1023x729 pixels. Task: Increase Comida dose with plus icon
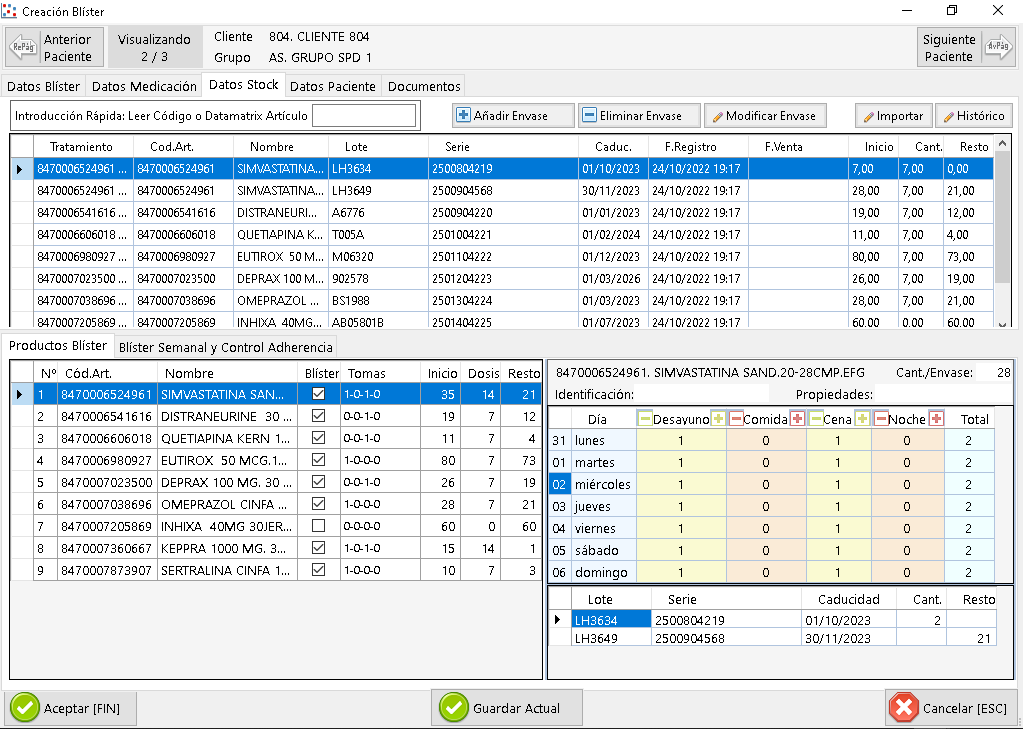(x=797, y=419)
